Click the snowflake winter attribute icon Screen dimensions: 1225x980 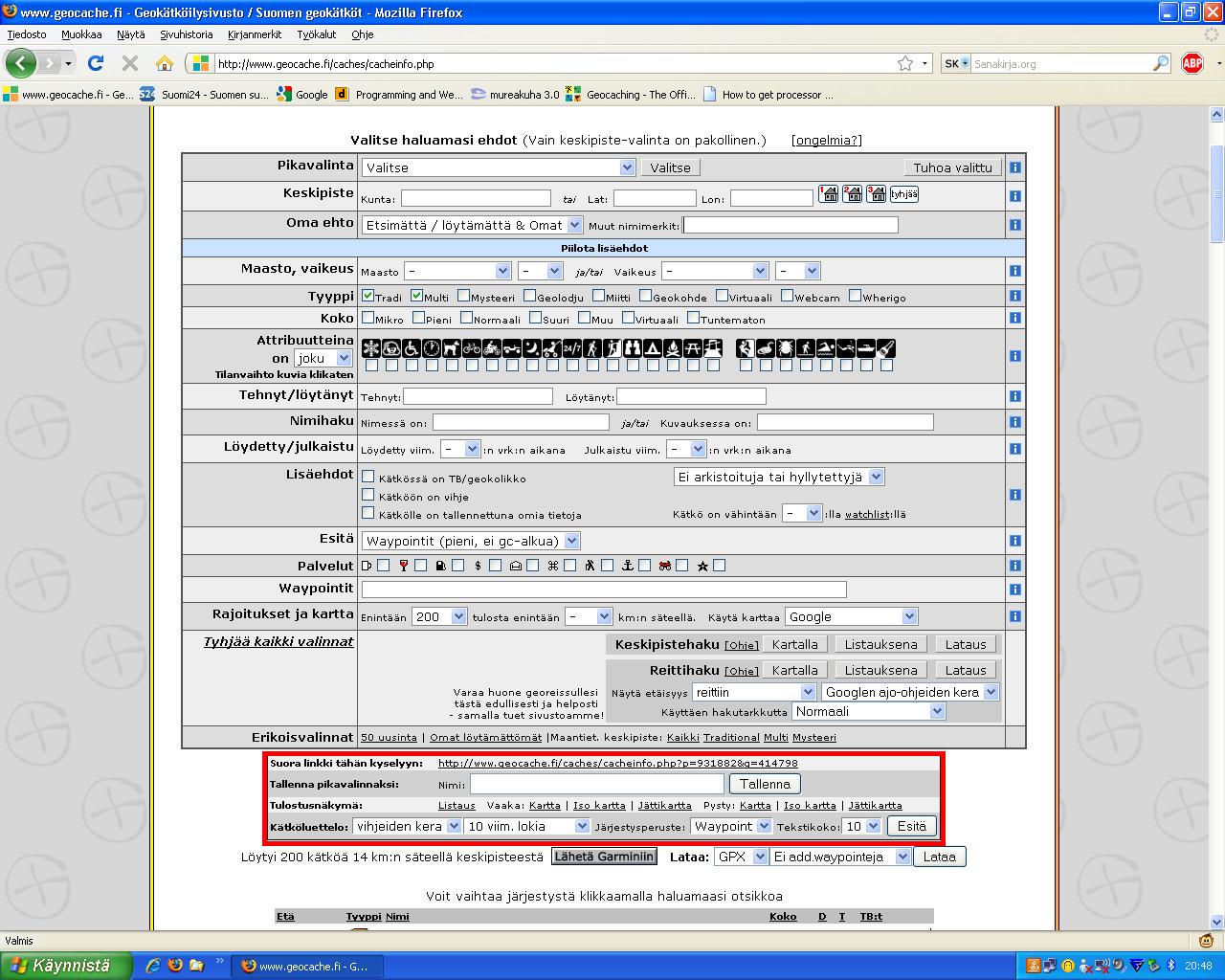(x=371, y=348)
